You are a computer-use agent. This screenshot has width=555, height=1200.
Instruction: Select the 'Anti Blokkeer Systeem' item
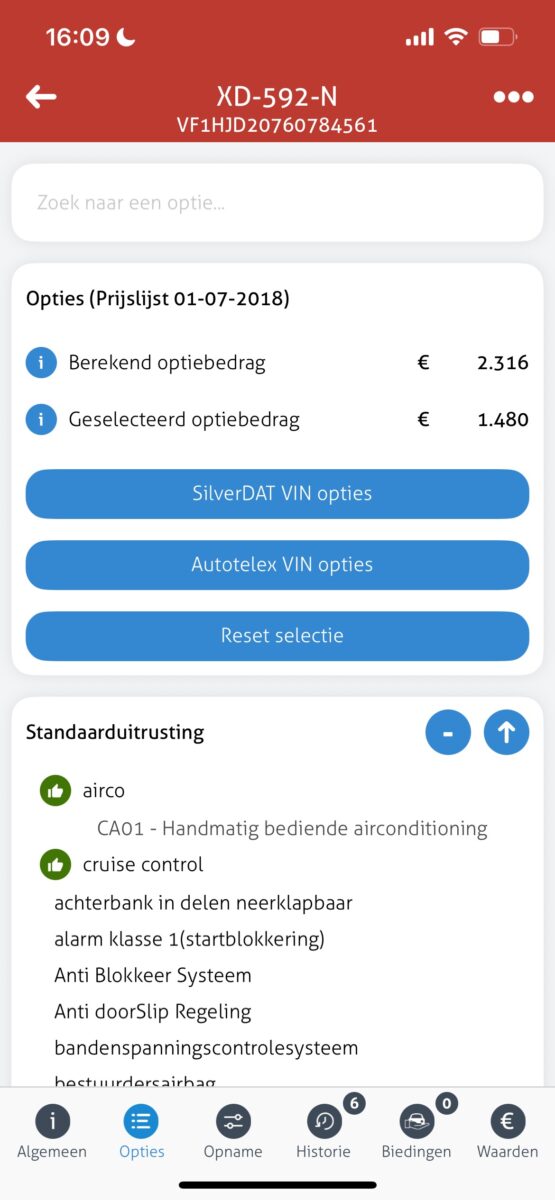pyautogui.click(x=153, y=975)
